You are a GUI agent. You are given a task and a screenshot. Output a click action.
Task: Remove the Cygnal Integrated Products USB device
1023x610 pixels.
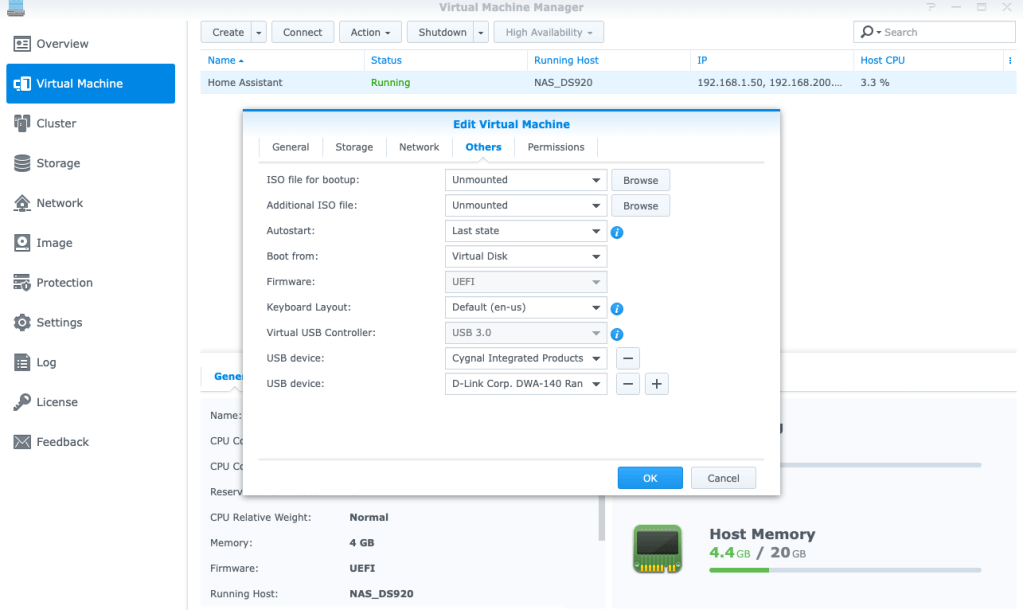pos(627,358)
